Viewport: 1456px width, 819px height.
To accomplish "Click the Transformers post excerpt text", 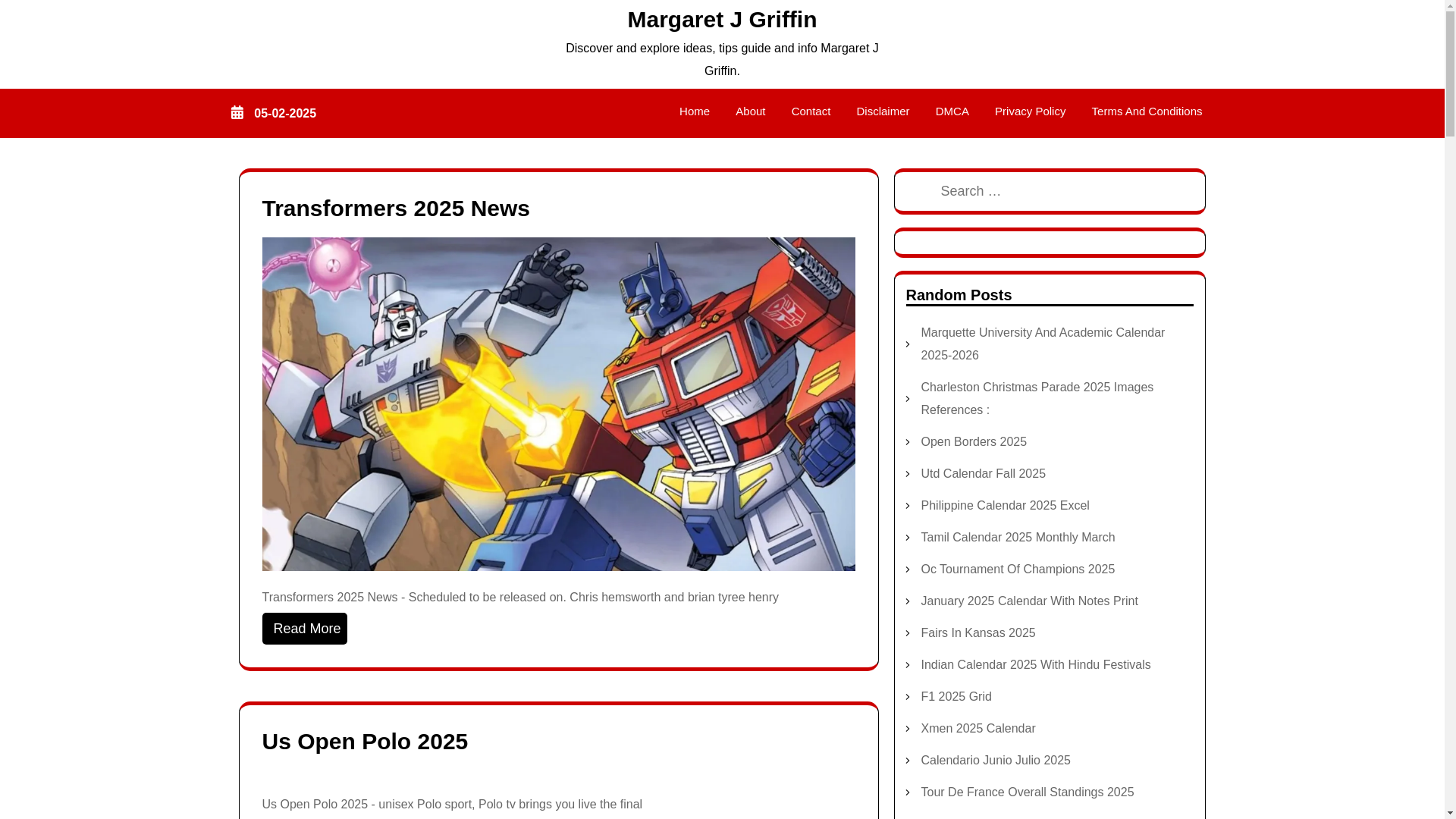I will click(x=520, y=598).
